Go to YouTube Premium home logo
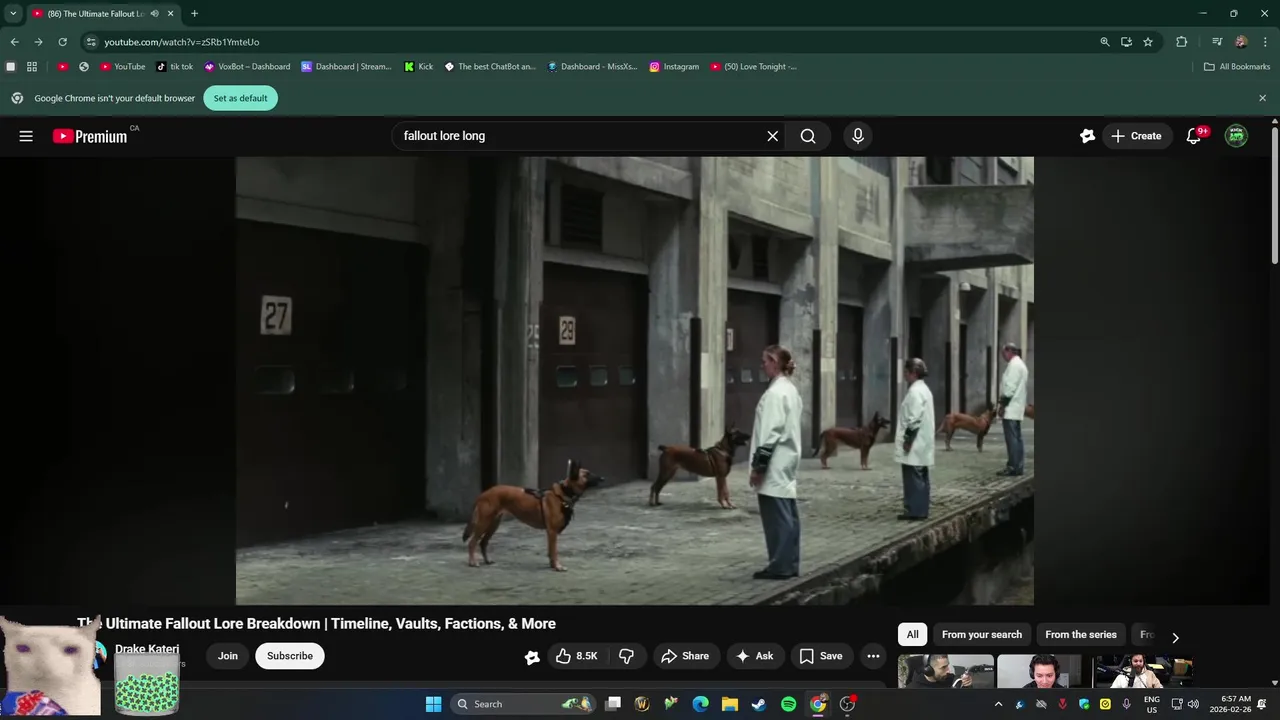Screen dimensions: 1280x720 pyautogui.click(x=91, y=136)
